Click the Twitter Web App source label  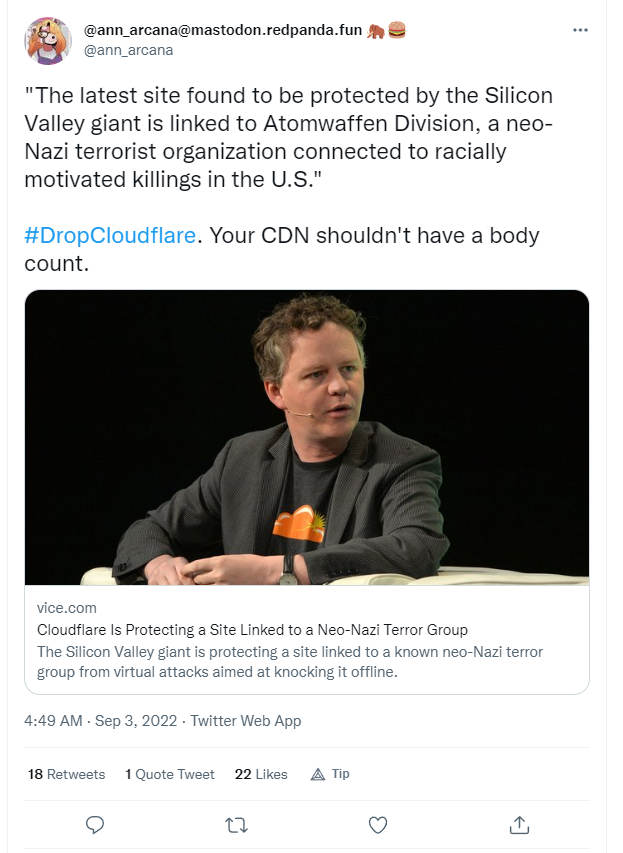[x=246, y=721]
